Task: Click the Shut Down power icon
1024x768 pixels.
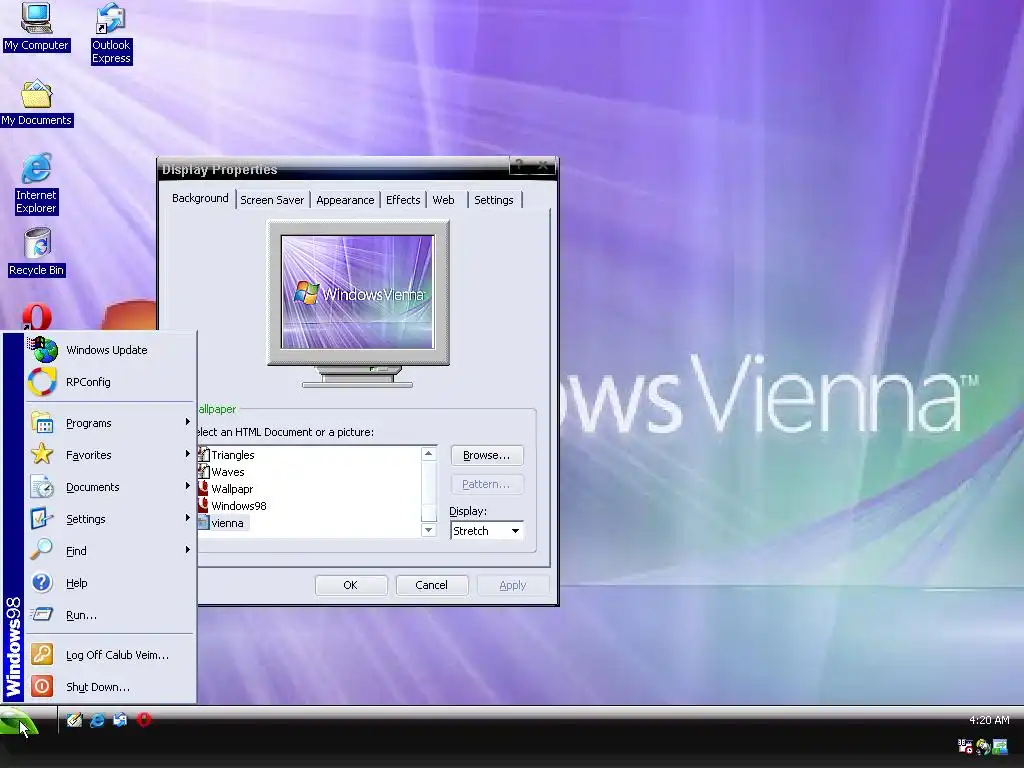Action: (42, 686)
